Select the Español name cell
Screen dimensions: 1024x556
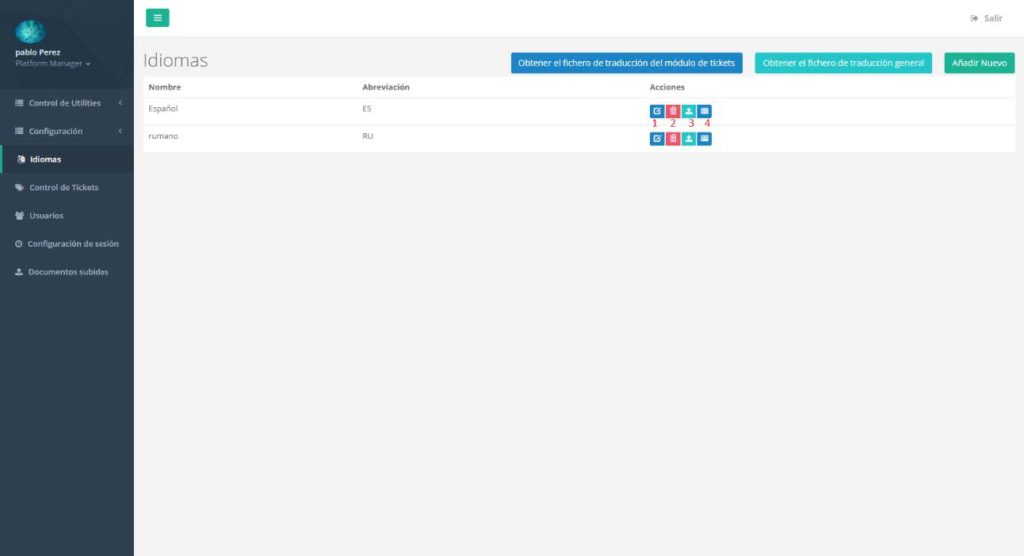tap(163, 108)
